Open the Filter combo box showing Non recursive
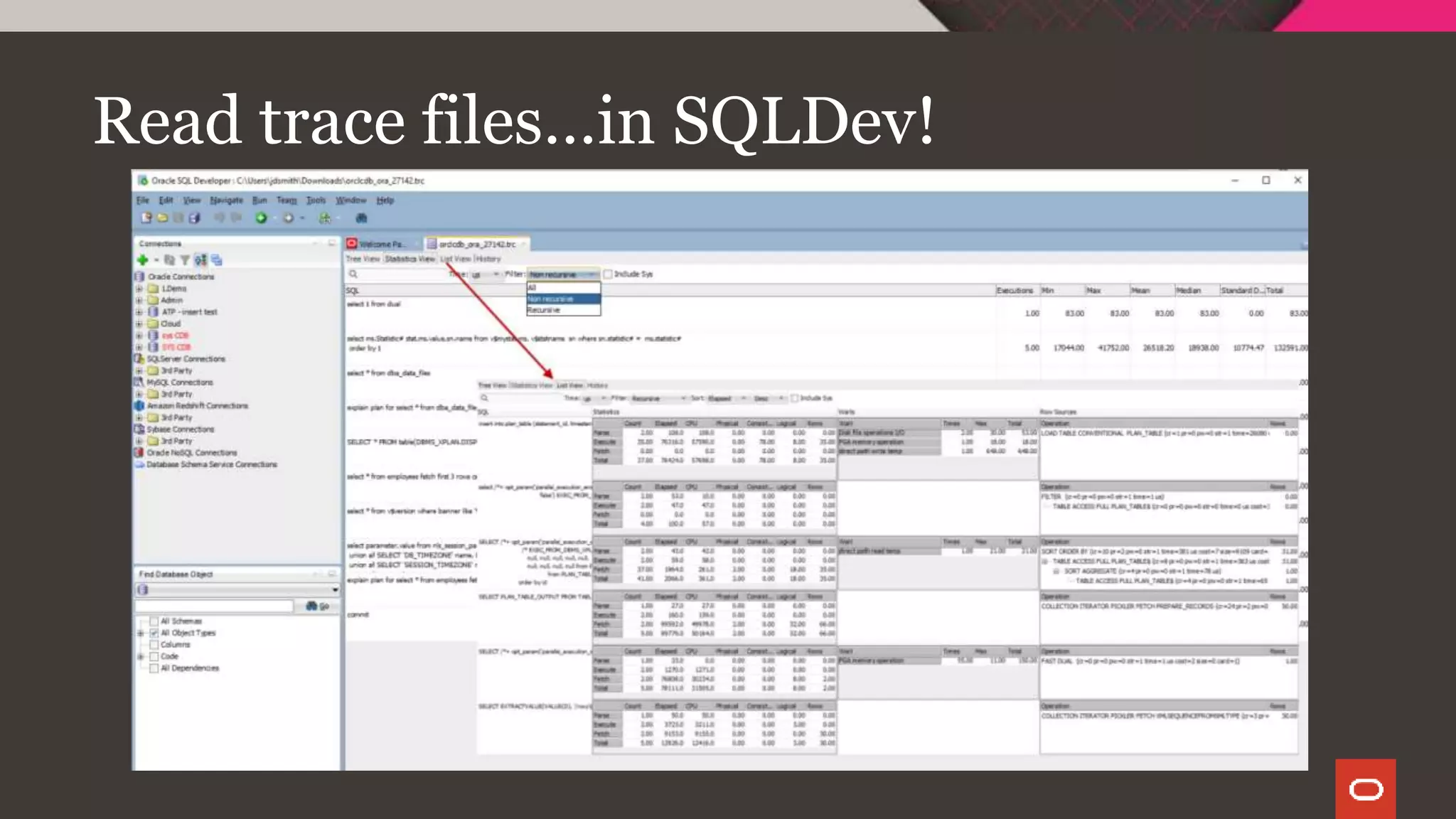Viewport: 1456px width, 819px height. (562, 274)
